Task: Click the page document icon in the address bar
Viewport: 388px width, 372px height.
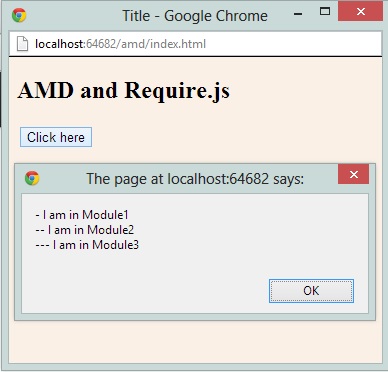Action: 22,44
